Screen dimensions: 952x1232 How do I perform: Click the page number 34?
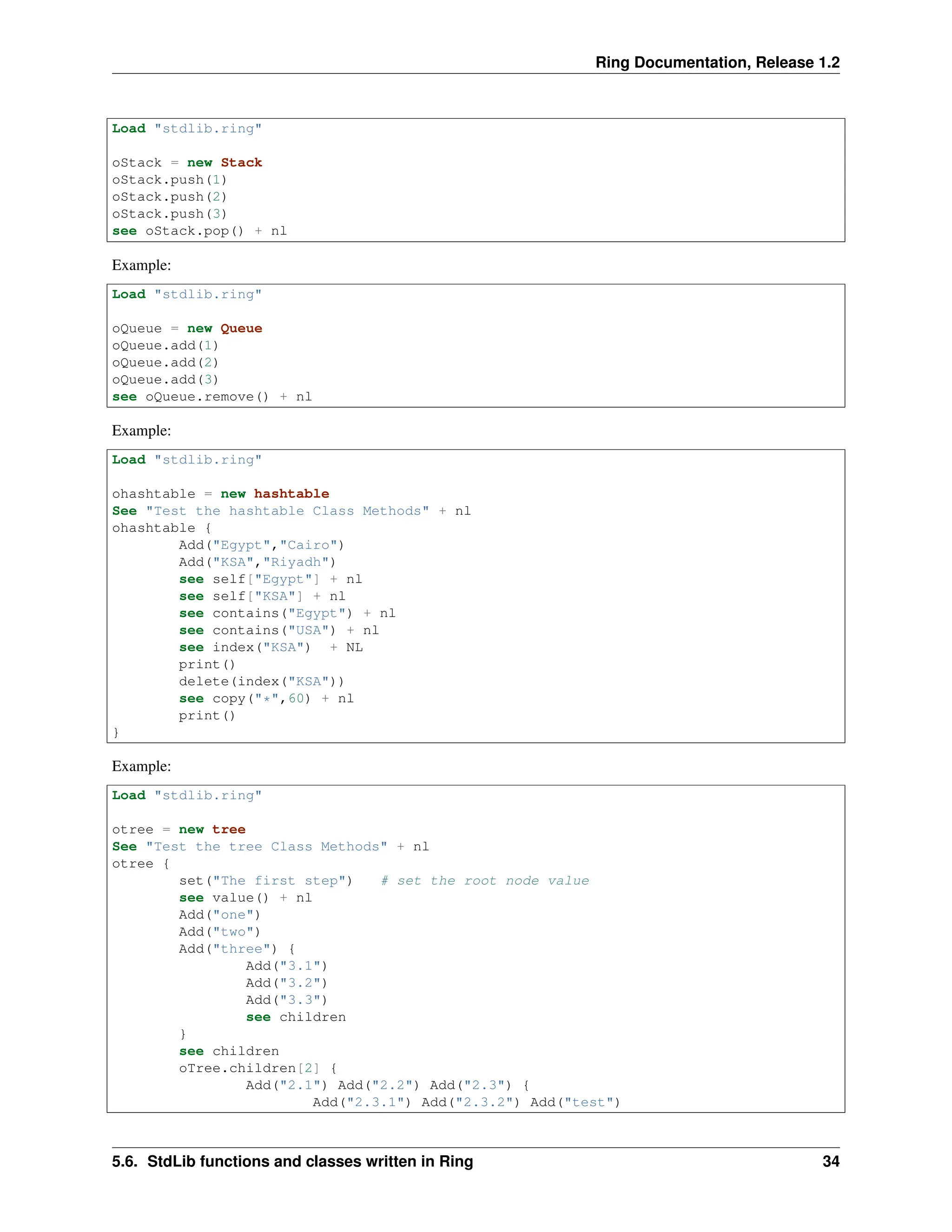pos(830,1161)
